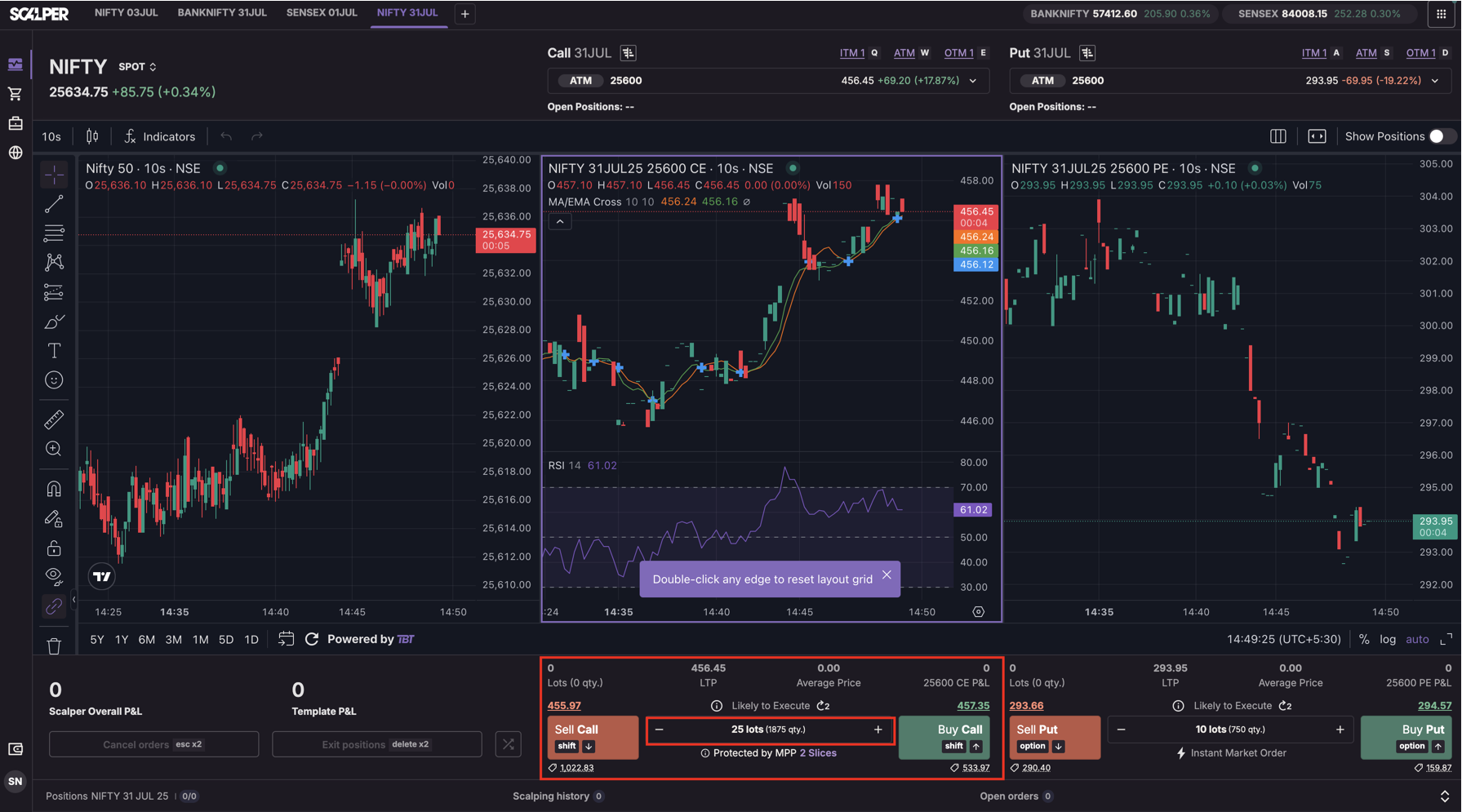Toggle the drawing sync link icon
1462x812 pixels.
(54, 606)
